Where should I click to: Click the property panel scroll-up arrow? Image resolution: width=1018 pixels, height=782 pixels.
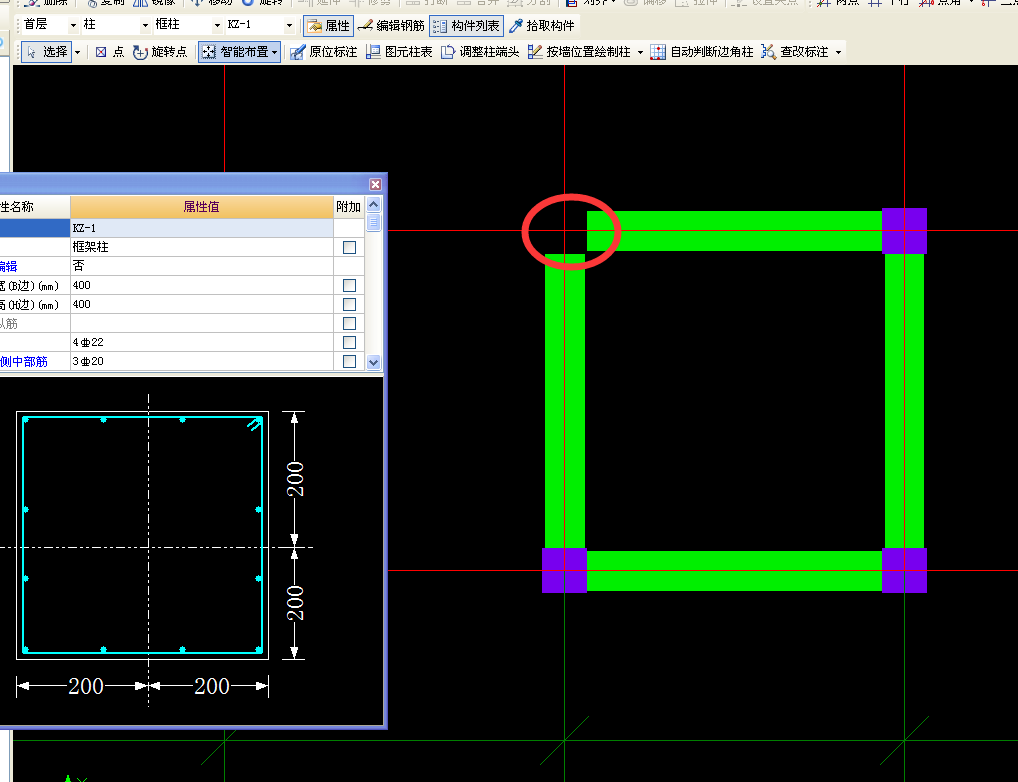tap(373, 204)
